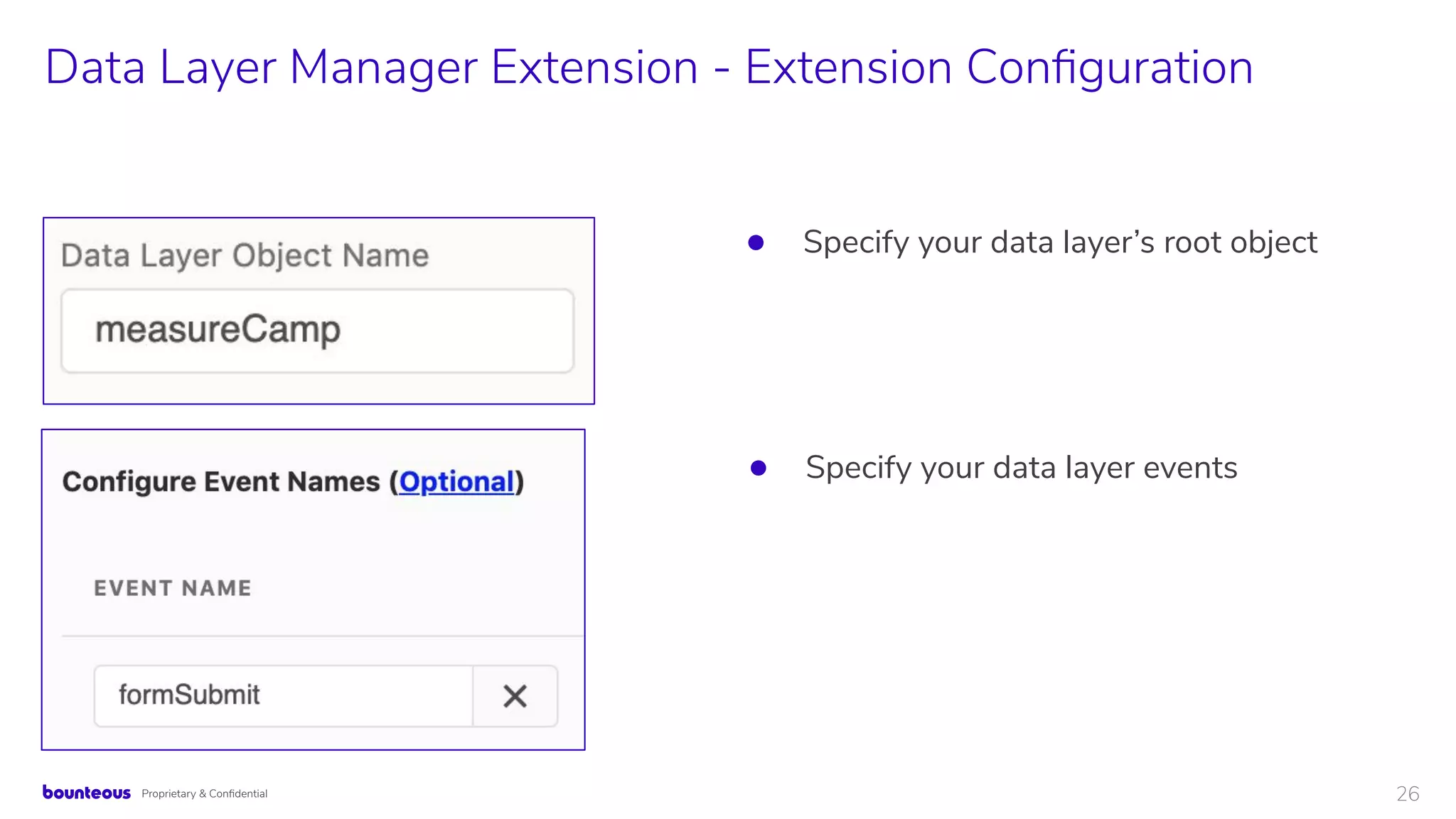The width and height of the screenshot is (1456, 819).
Task: Click the bounteous logo in footer
Action: pos(87,793)
